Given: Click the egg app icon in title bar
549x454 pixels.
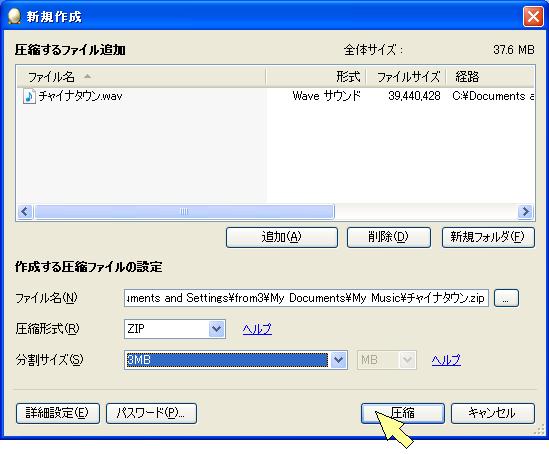Looking at the screenshot, I should (x=14, y=16).
